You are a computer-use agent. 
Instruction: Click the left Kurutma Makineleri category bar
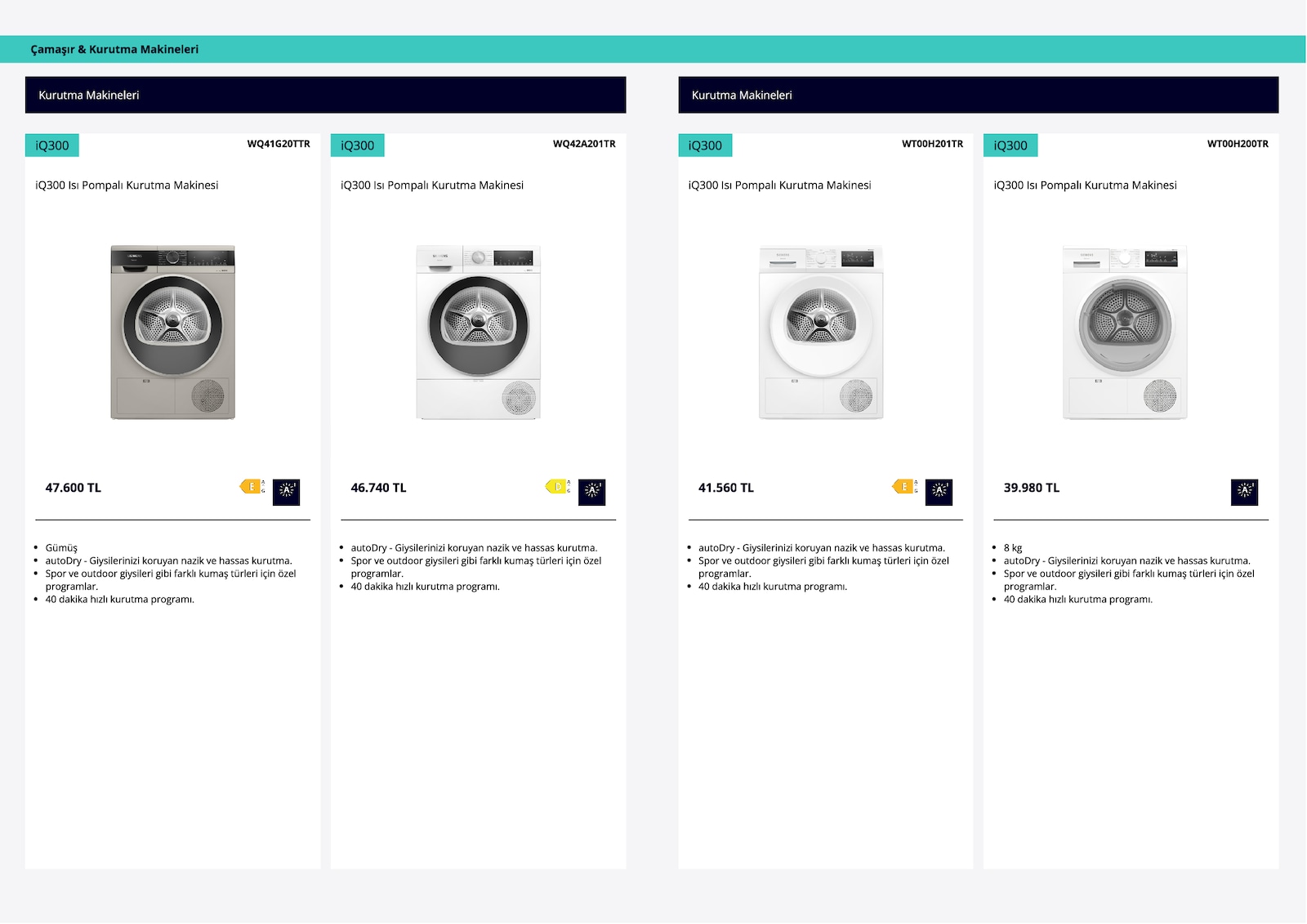pyautogui.click(x=326, y=95)
